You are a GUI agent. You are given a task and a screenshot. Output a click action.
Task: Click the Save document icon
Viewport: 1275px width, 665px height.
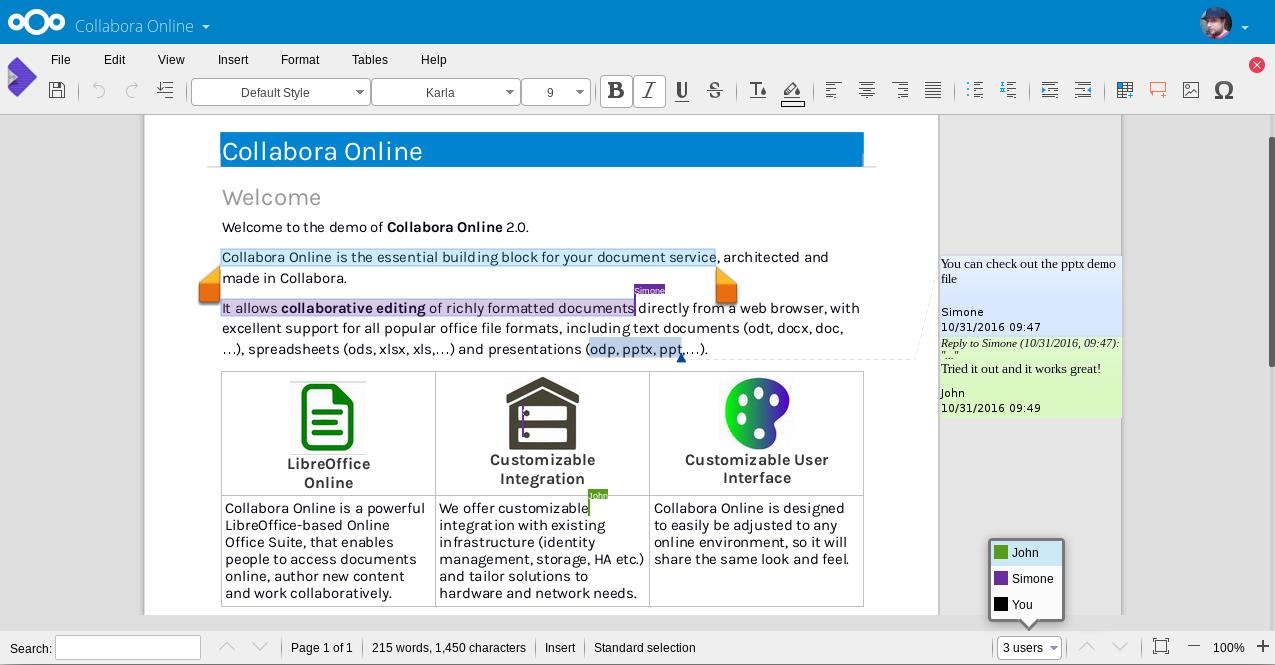point(57,91)
